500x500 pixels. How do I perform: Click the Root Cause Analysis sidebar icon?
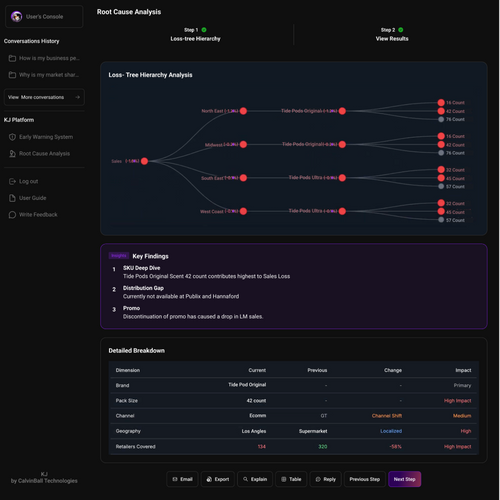(12, 154)
